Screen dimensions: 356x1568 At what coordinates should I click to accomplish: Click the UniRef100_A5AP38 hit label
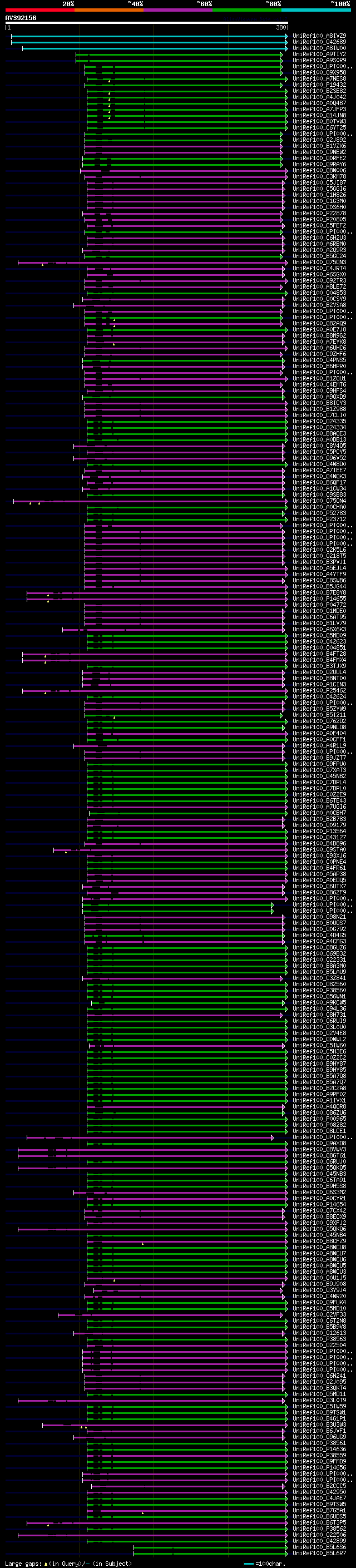coord(319,874)
